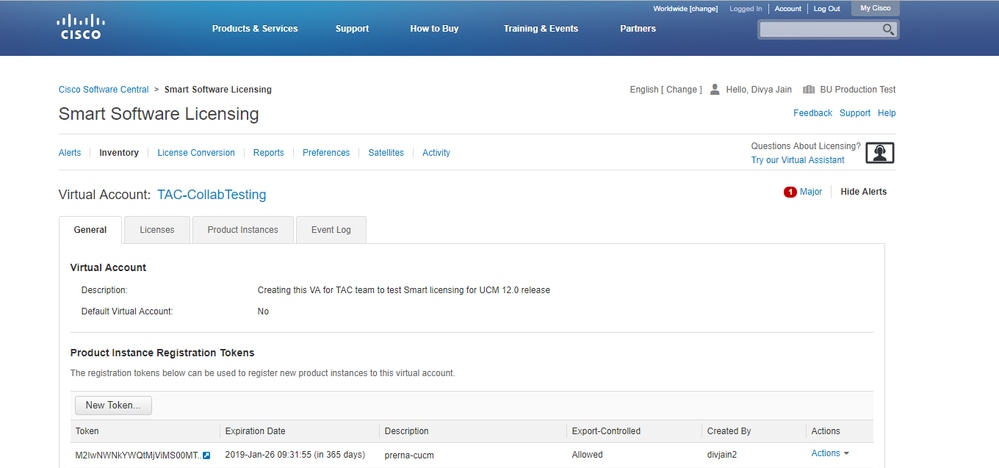
Task: Expand Actions dropdown for prerna-cucm token
Action: coord(830,453)
